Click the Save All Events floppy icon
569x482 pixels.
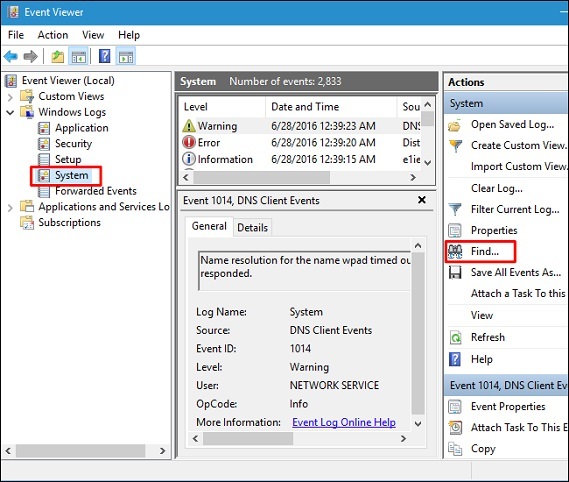455,272
